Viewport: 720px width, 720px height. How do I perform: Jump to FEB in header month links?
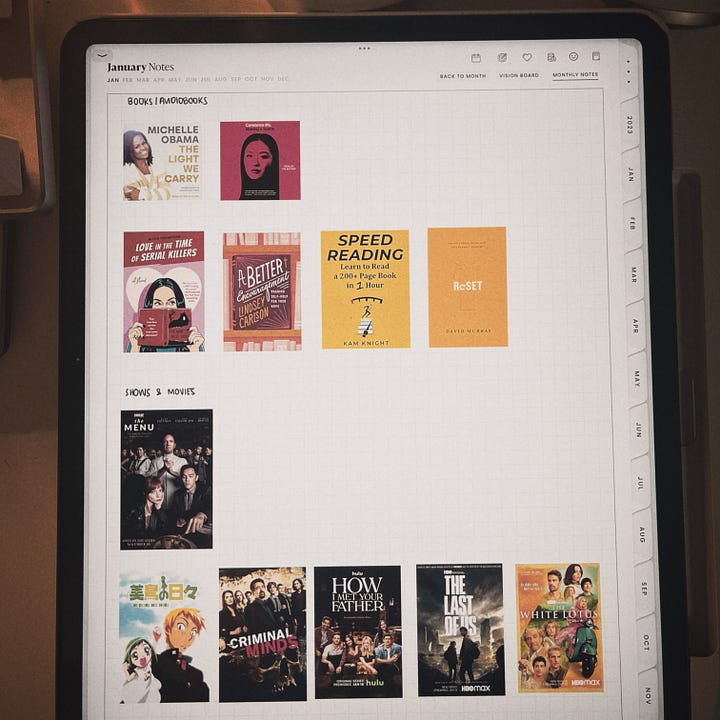click(128, 80)
